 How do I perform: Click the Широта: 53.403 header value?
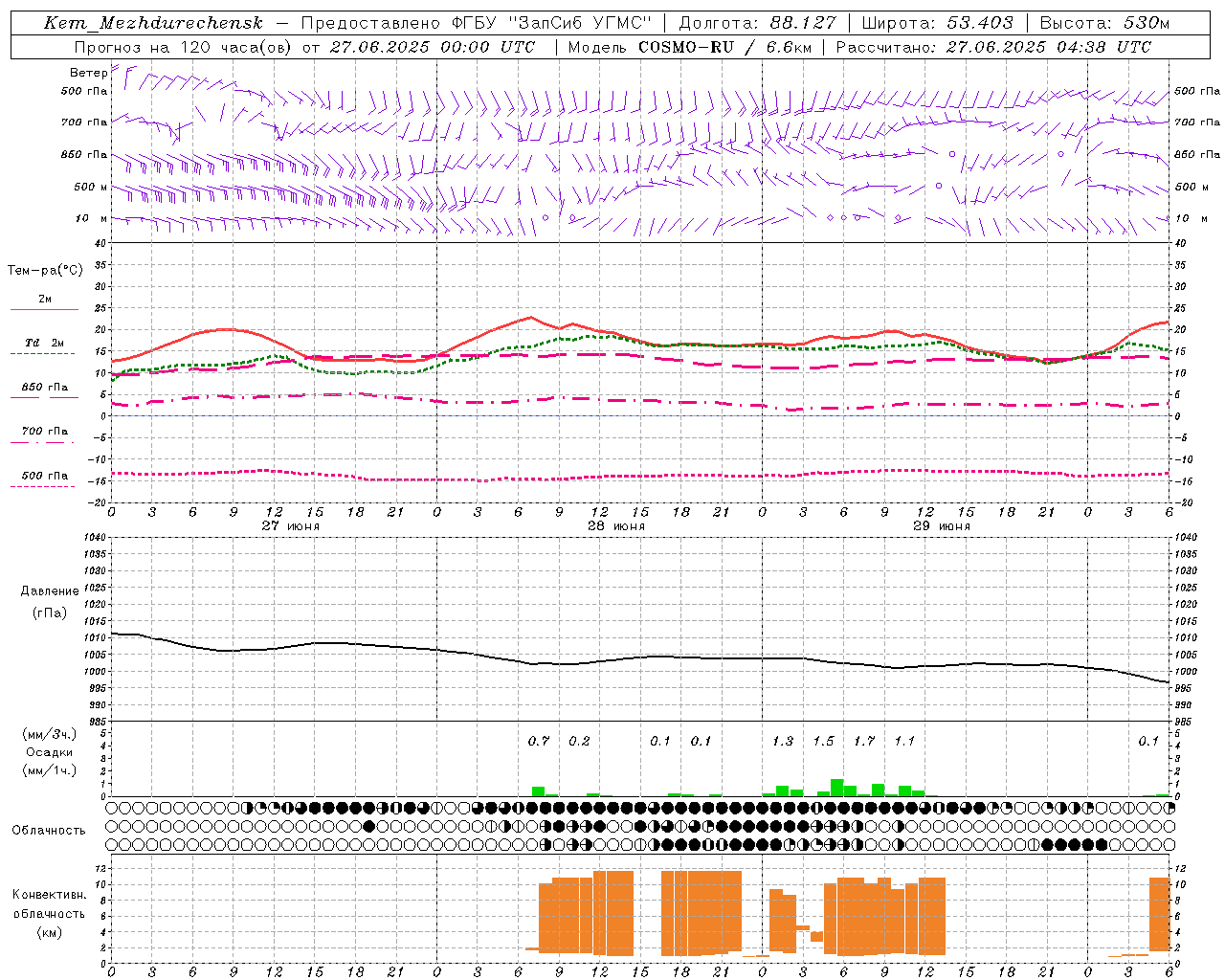(x=938, y=23)
